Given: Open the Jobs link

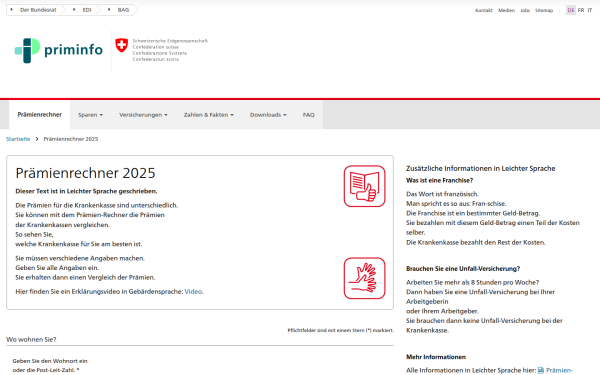Looking at the screenshot, I should click(x=525, y=10).
